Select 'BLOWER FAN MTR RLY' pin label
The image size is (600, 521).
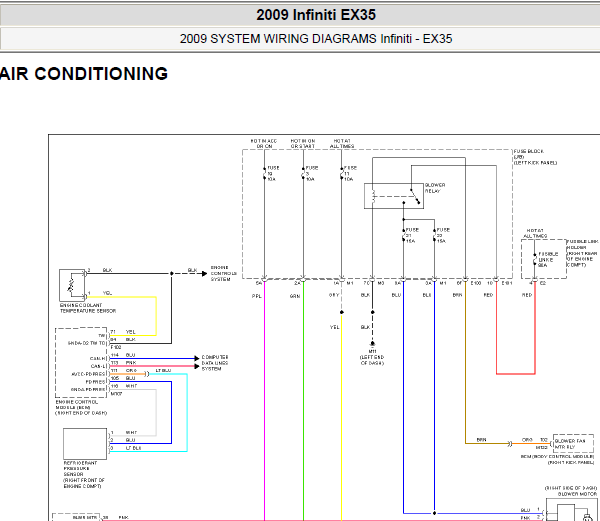(570, 444)
